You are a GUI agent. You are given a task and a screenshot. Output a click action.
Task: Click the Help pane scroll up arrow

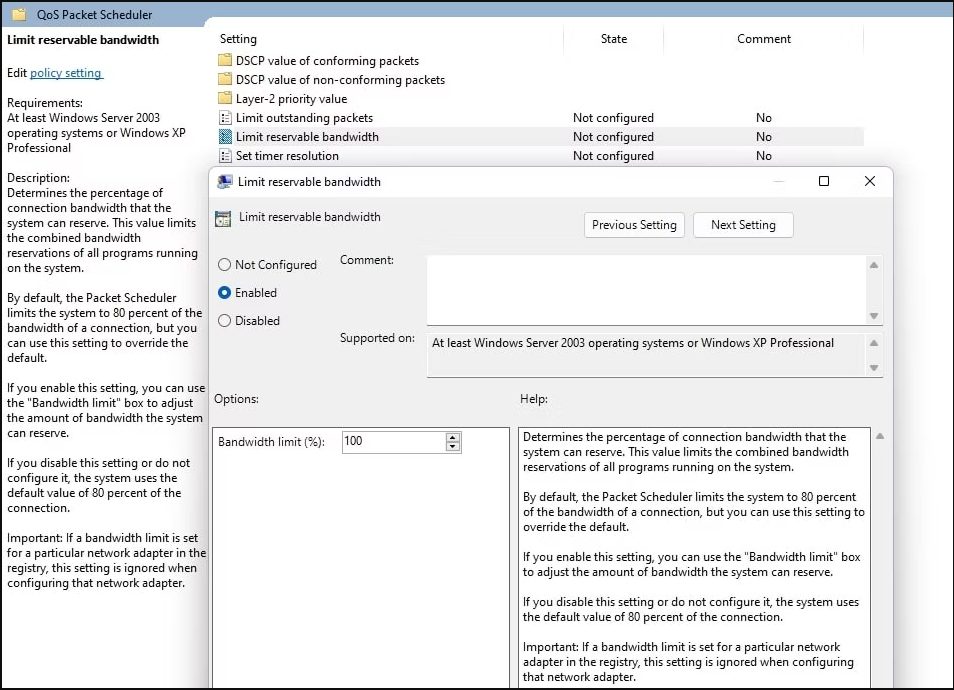pyautogui.click(x=880, y=436)
